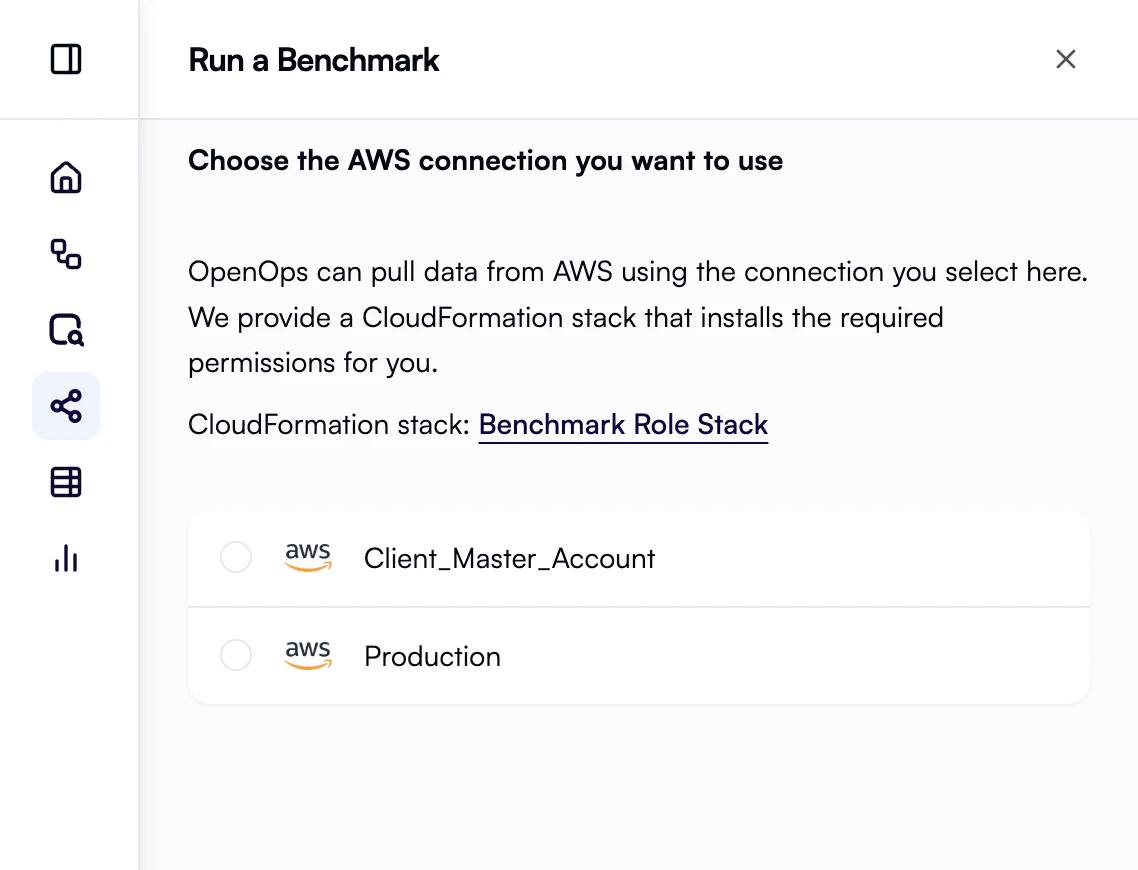Select the Client_Master_Account radio button
This screenshot has height=870, width=1138.
click(236, 557)
